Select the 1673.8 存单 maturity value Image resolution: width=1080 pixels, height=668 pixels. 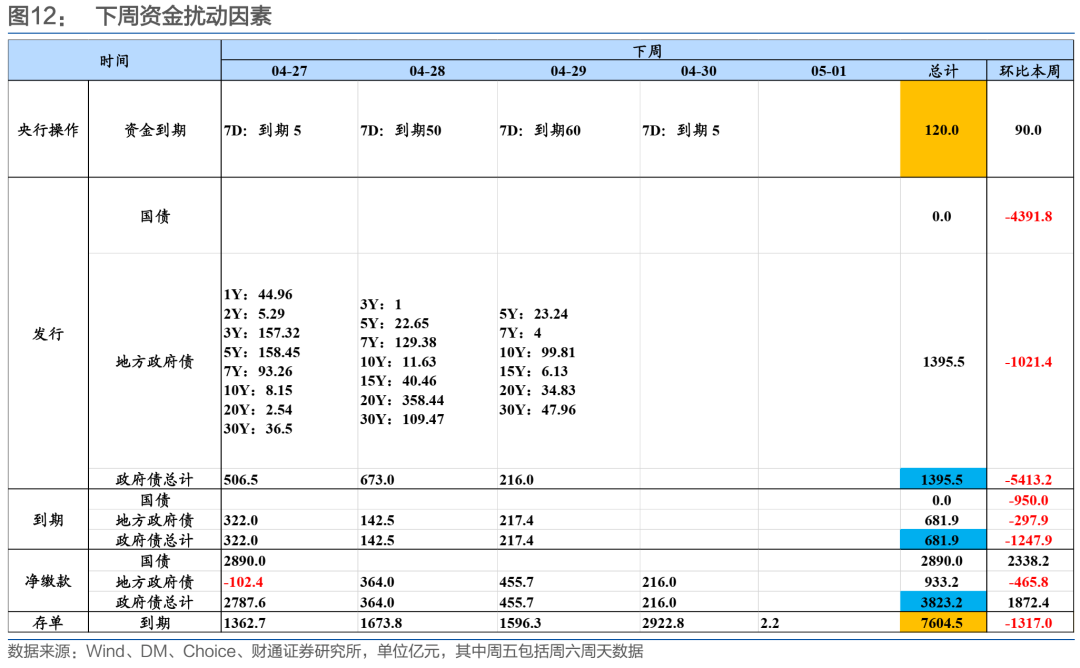click(381, 623)
